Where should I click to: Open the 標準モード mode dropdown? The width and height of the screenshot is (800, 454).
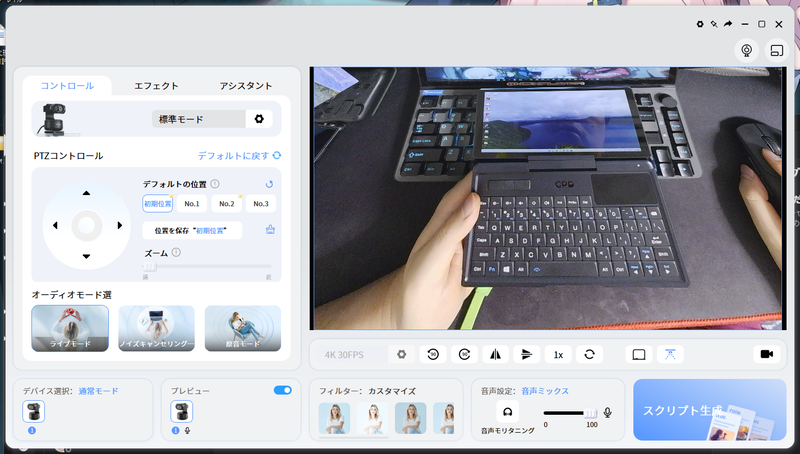tap(199, 119)
